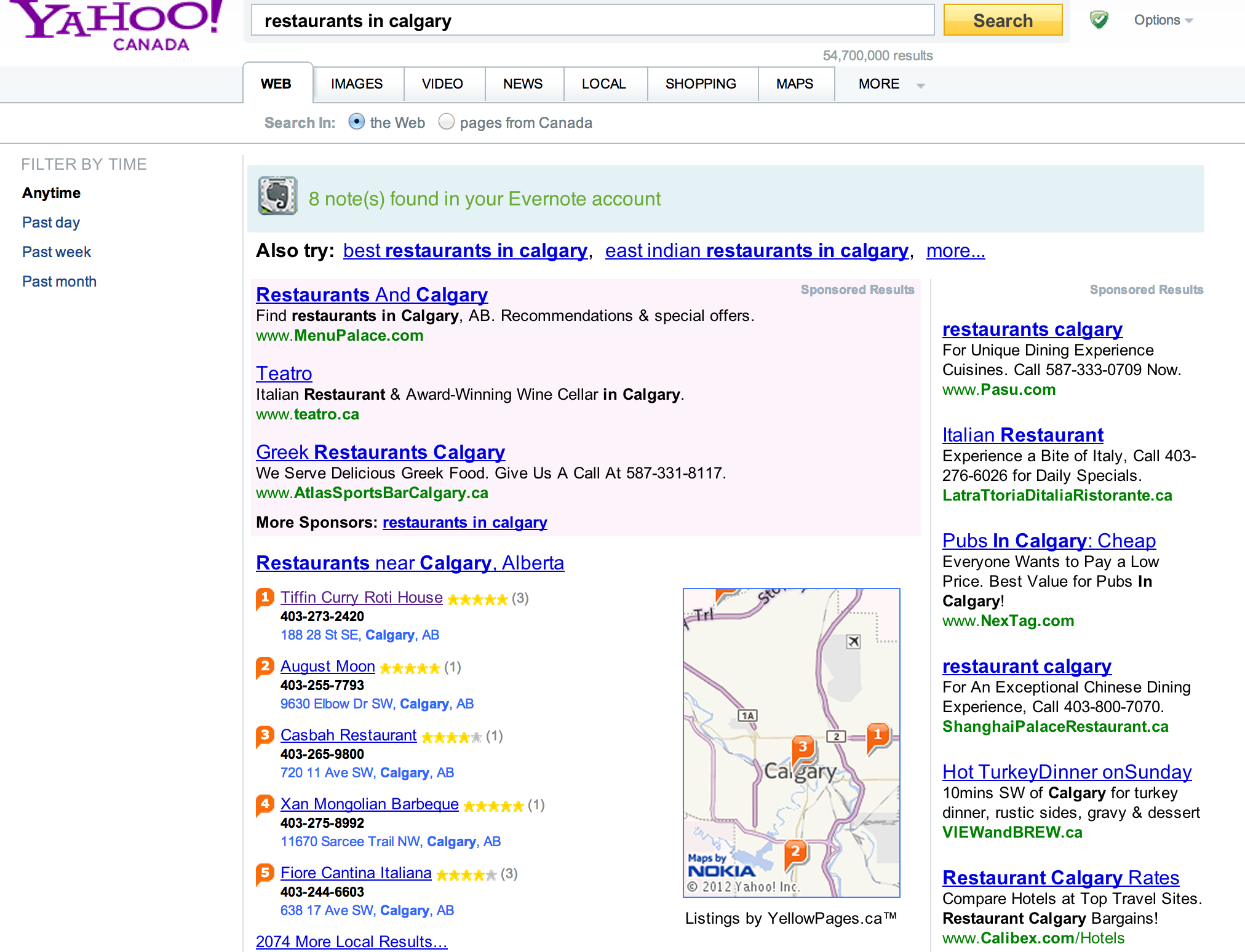Filter results by Anytime

[x=52, y=193]
